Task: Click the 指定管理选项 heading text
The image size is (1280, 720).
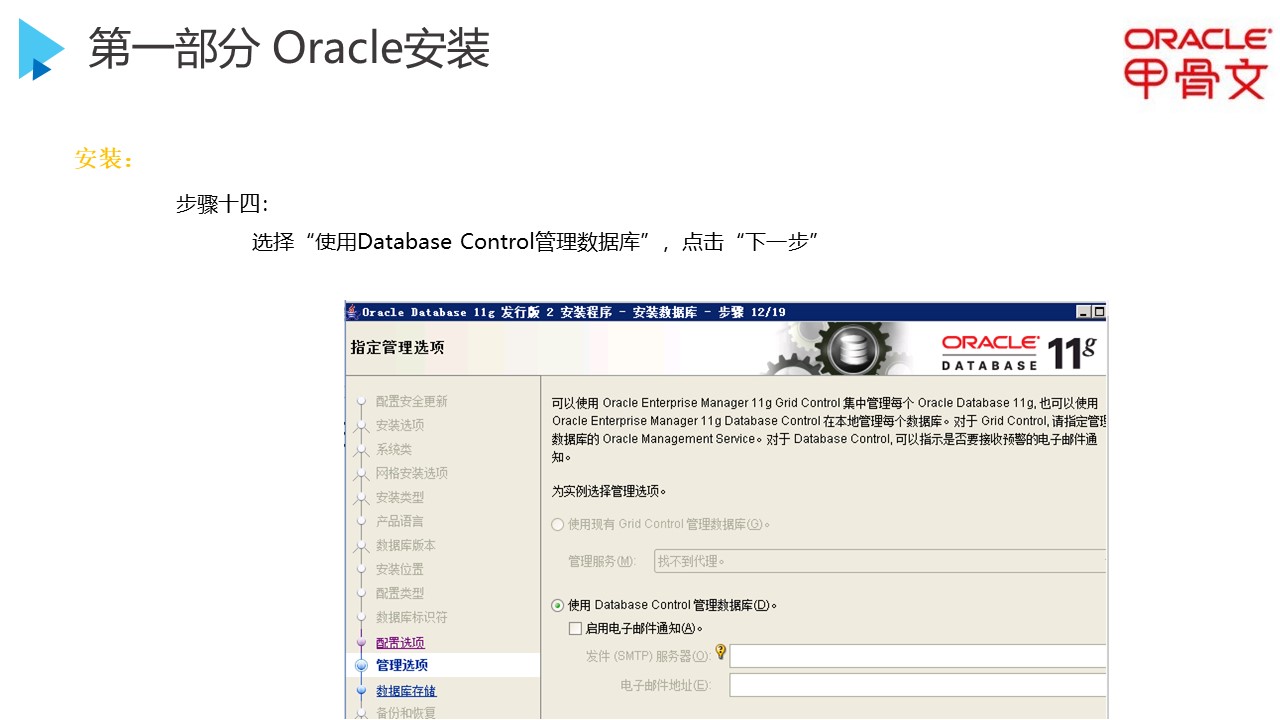Action: [x=397, y=347]
